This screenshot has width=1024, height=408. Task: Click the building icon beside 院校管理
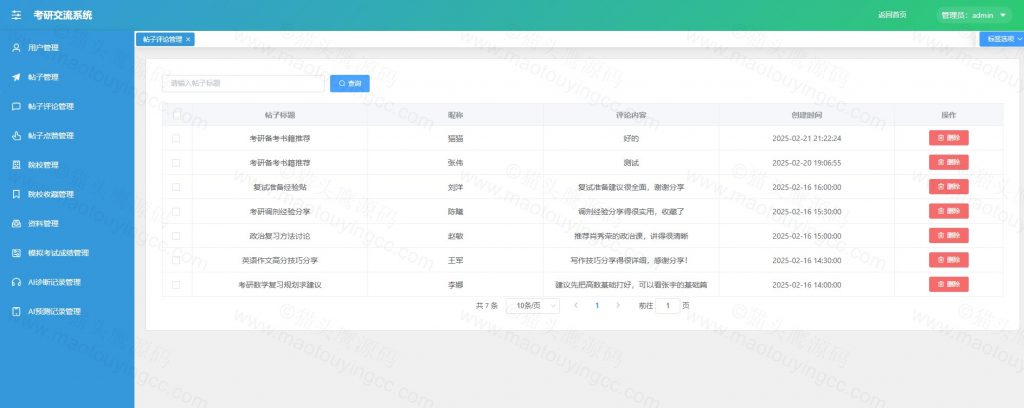pyautogui.click(x=16, y=165)
